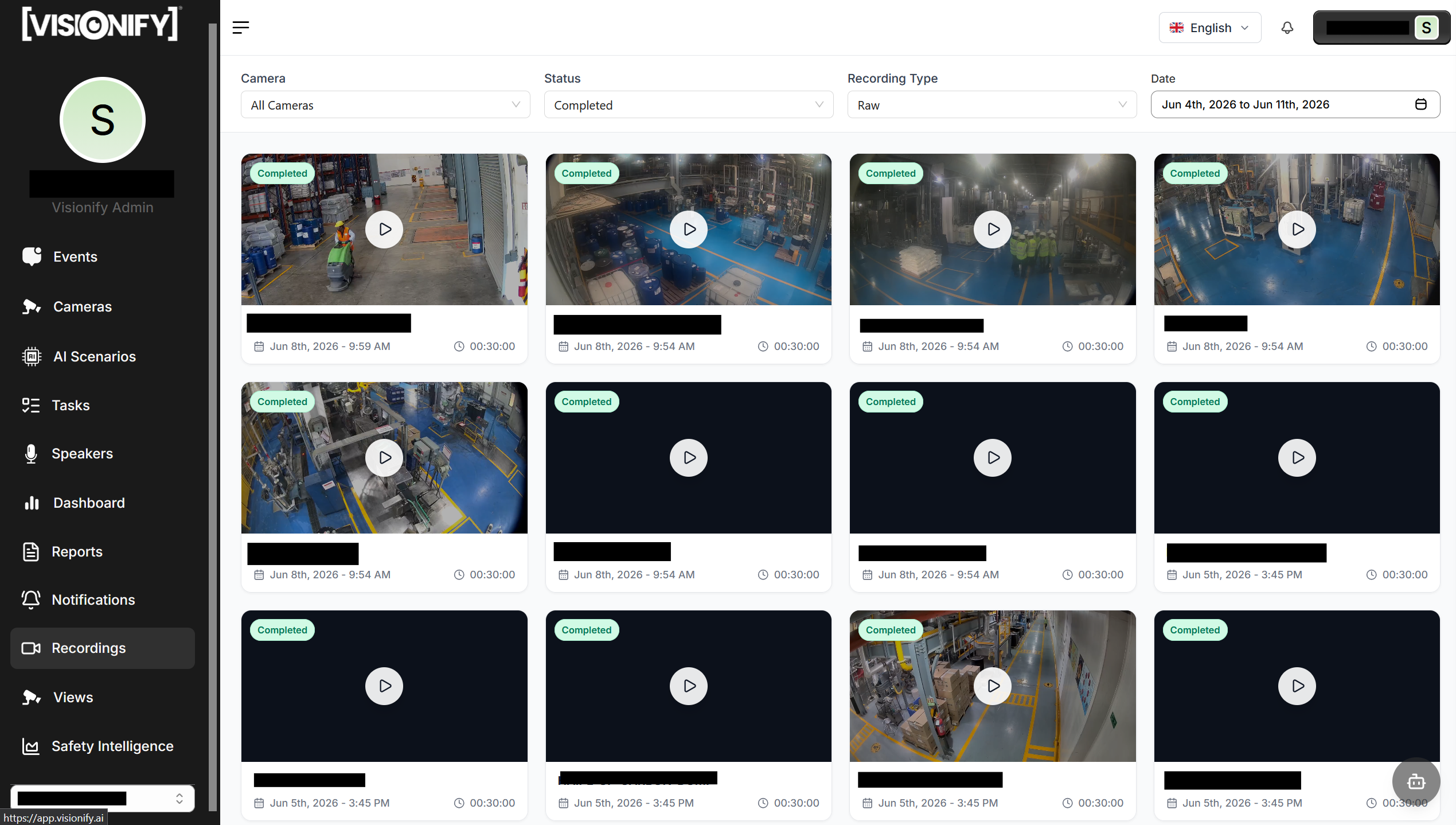Navigate to Tasks

71,405
